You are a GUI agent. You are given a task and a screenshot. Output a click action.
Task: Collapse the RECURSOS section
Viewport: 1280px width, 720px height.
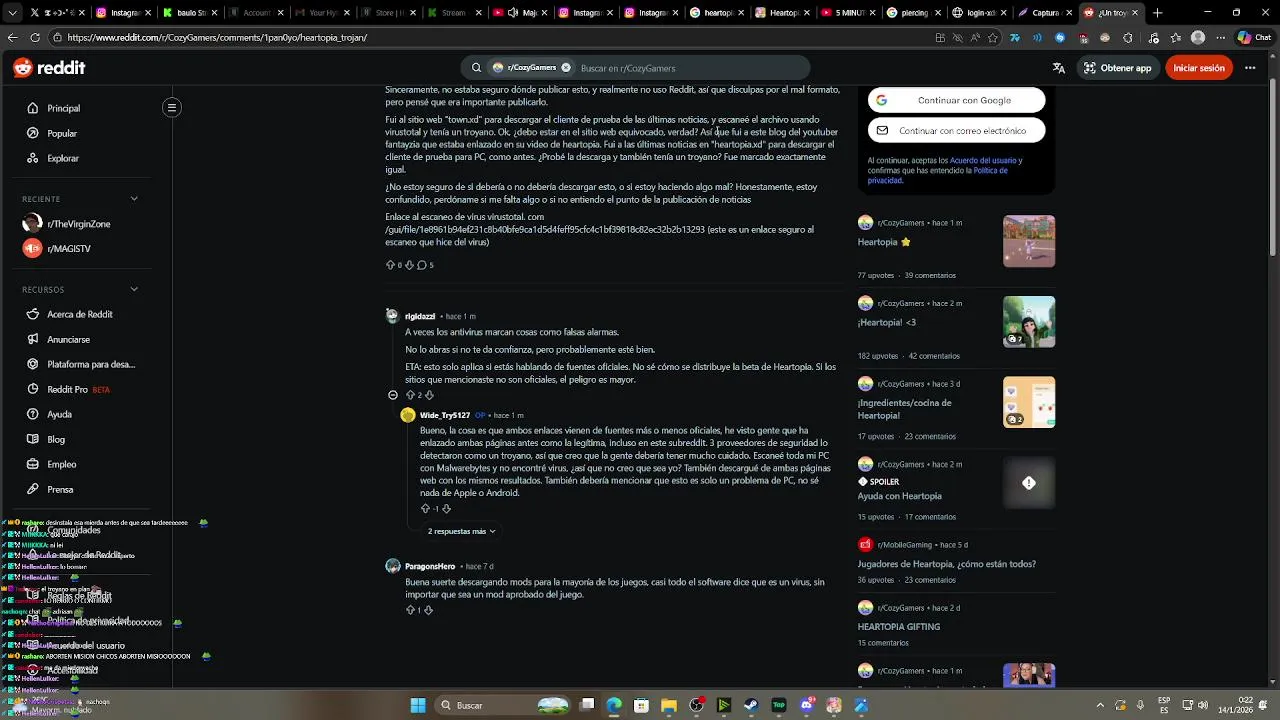134,289
